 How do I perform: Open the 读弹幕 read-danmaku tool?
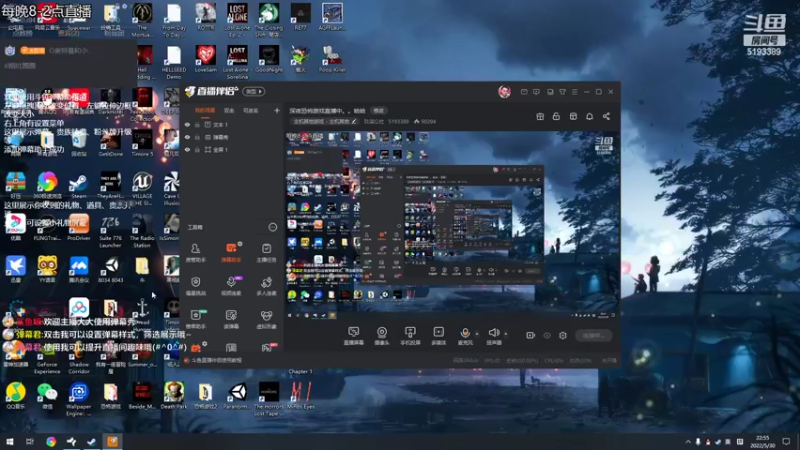tap(231, 319)
